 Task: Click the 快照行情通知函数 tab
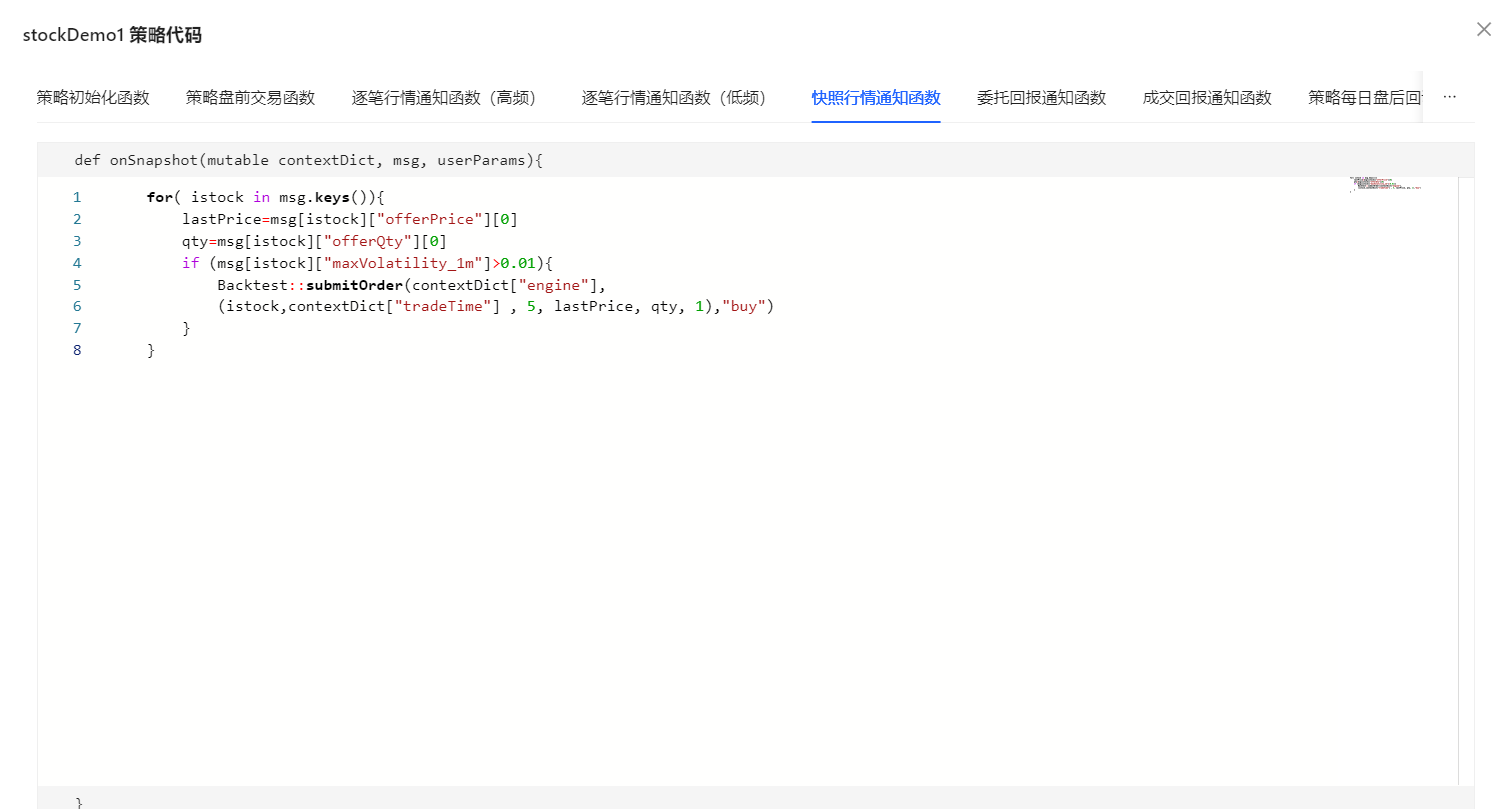876,97
